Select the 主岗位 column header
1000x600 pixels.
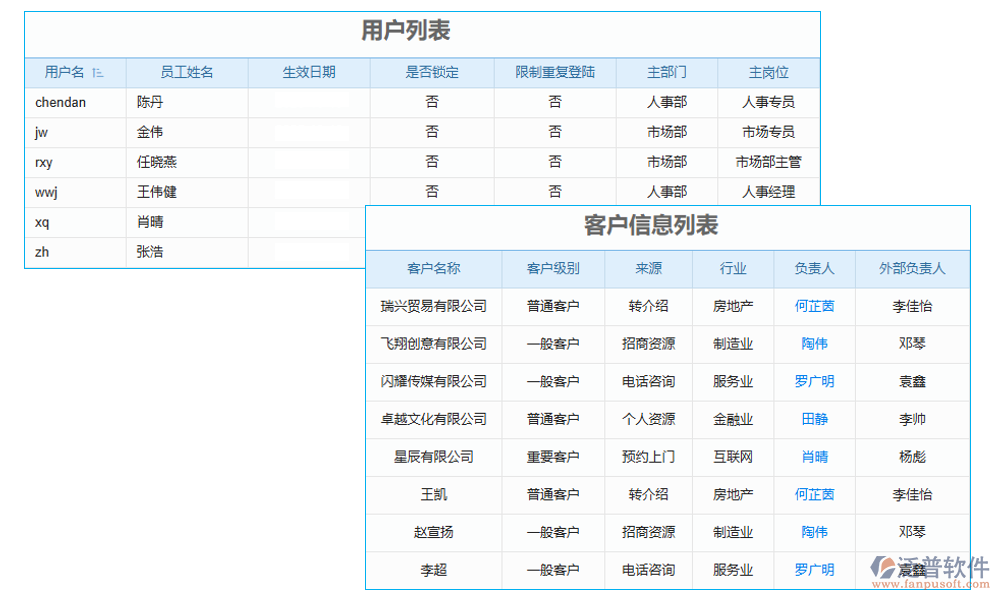pos(768,72)
